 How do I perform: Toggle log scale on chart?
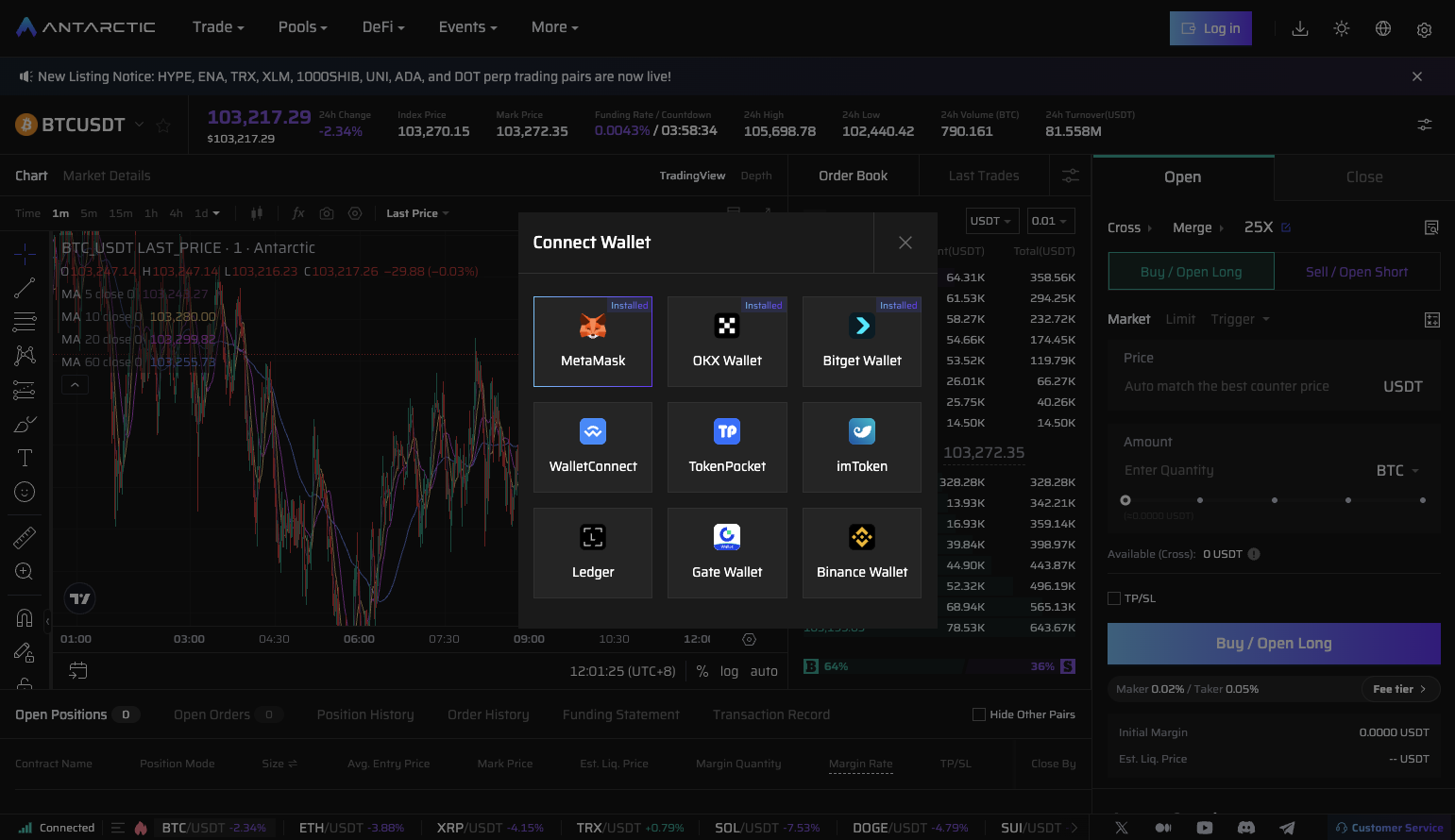click(x=729, y=671)
